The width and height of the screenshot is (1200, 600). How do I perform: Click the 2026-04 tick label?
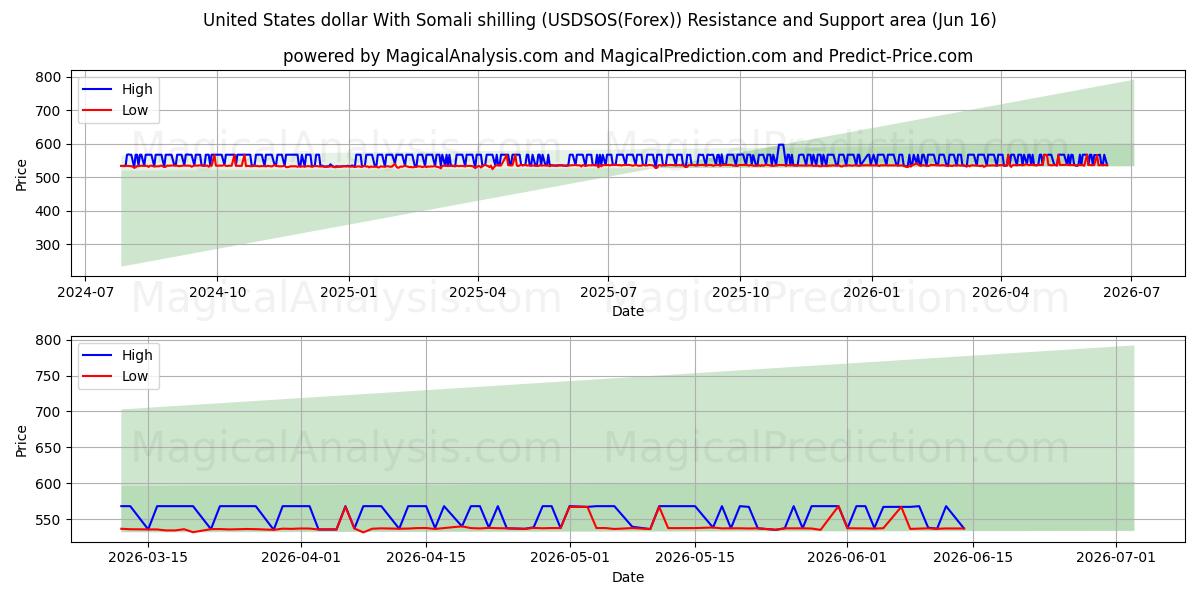tap(1001, 293)
